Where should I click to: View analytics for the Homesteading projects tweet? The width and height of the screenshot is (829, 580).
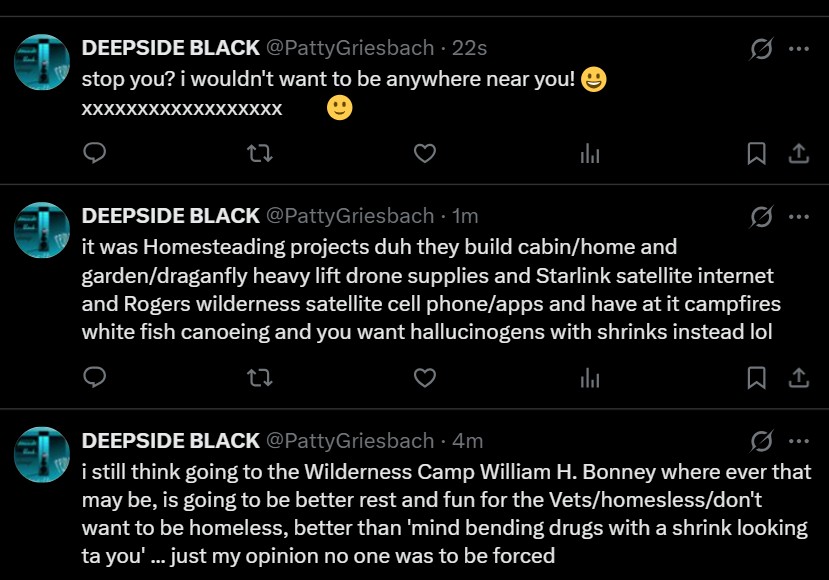click(x=590, y=377)
